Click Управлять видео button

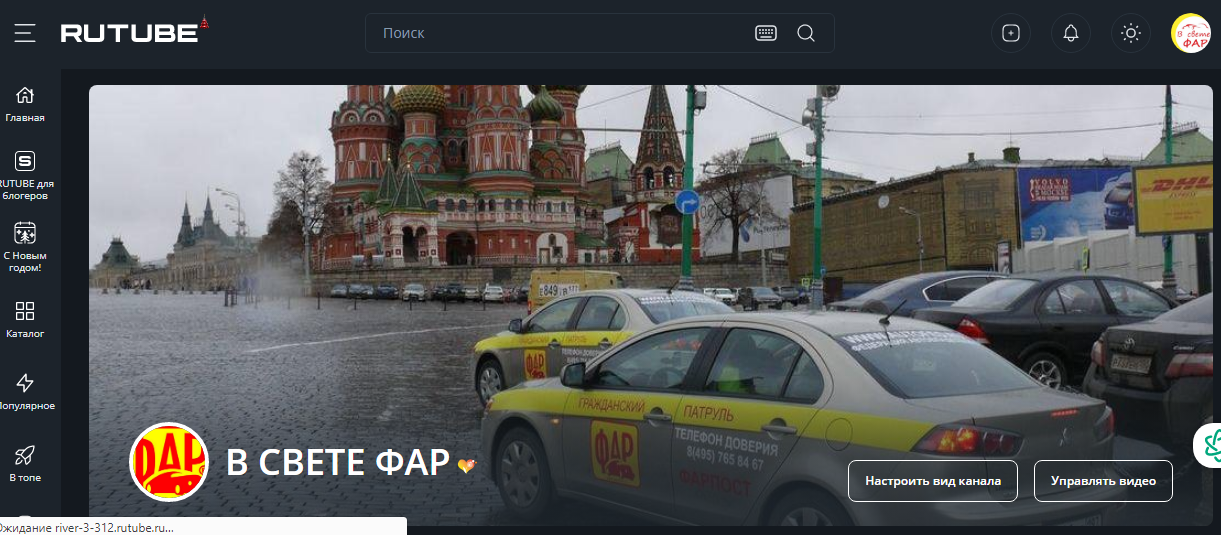pos(1103,481)
